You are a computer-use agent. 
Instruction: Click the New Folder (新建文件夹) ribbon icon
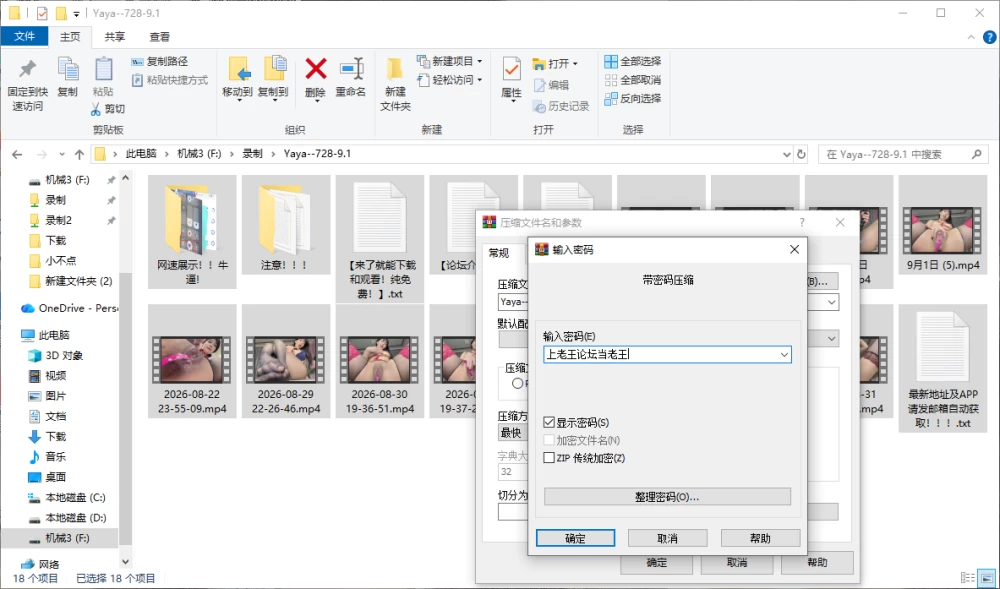pyautogui.click(x=395, y=69)
